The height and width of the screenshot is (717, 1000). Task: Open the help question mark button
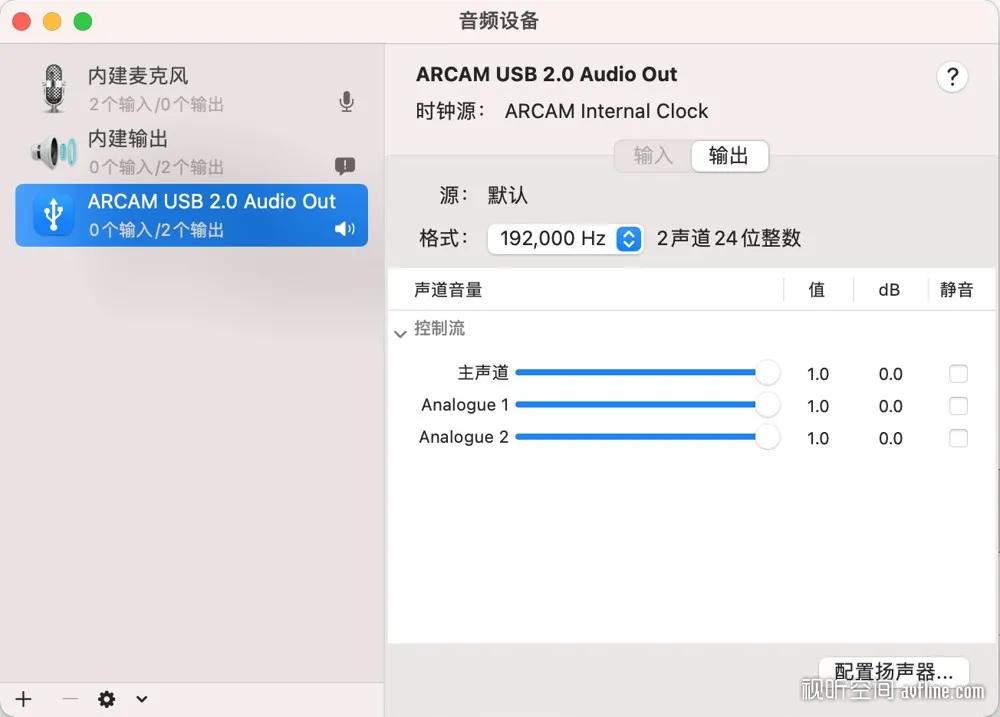(x=951, y=77)
